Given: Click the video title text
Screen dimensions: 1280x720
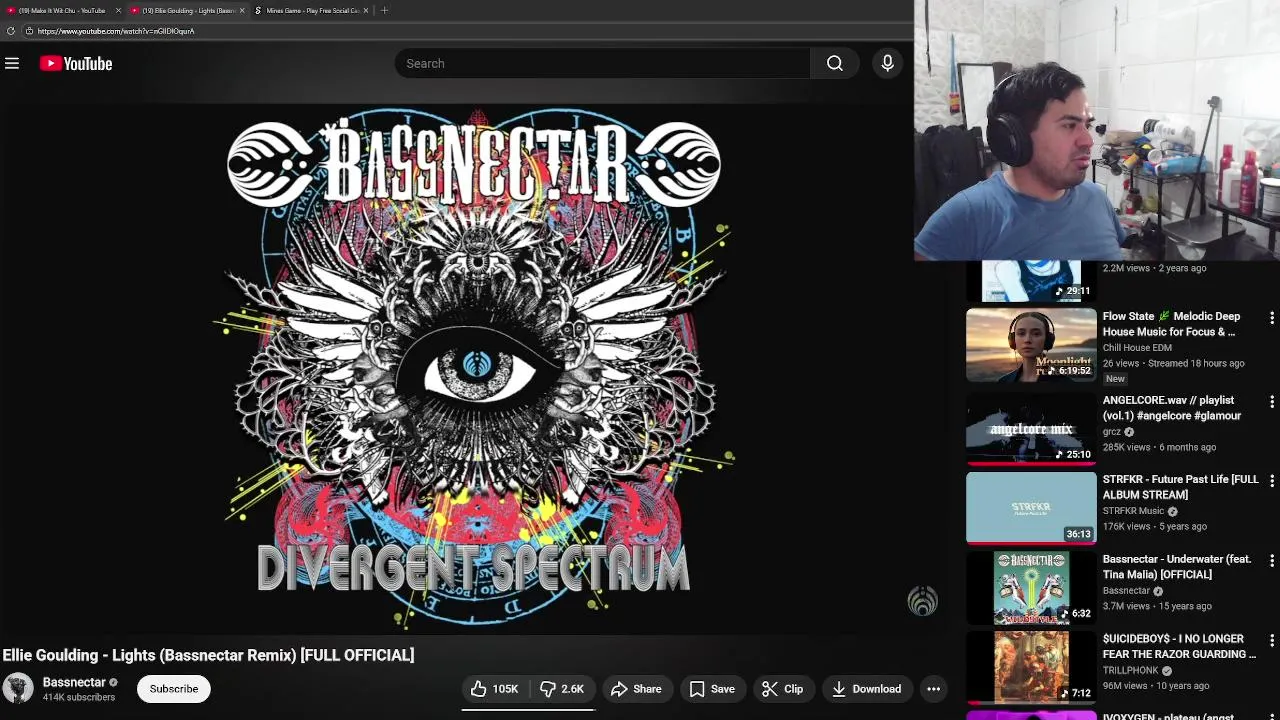Looking at the screenshot, I should (x=208, y=655).
